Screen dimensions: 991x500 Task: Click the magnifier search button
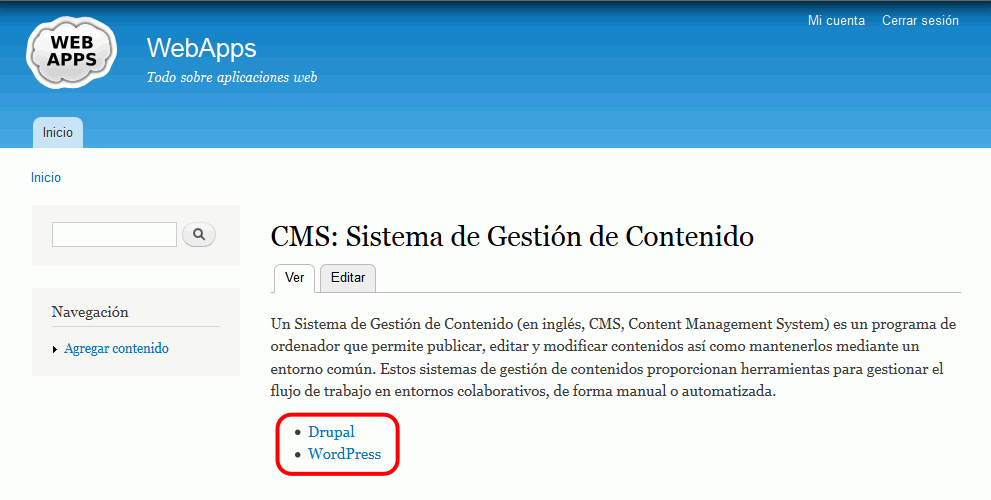pos(198,235)
